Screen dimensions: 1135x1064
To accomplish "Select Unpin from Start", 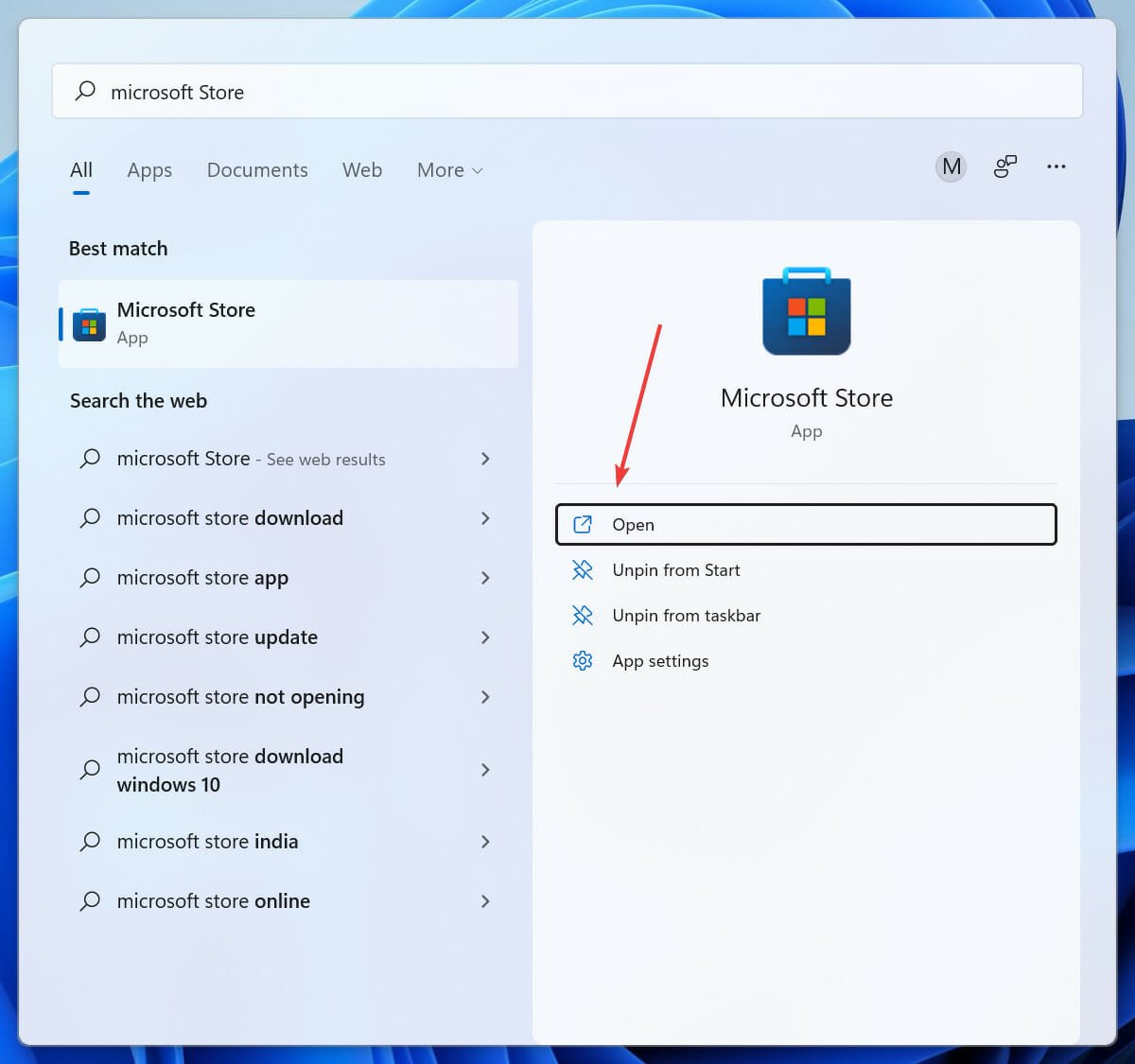I will [806, 570].
